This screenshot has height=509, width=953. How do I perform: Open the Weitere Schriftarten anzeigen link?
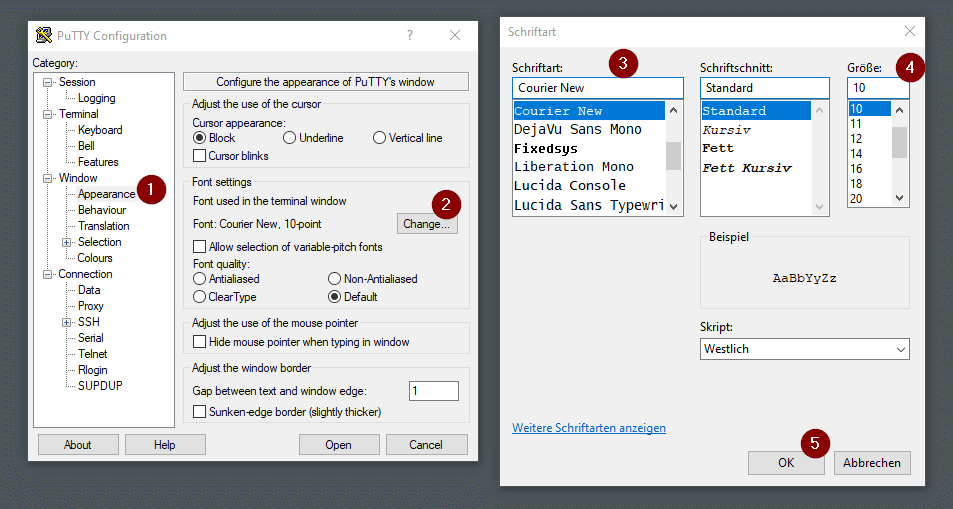coord(588,428)
